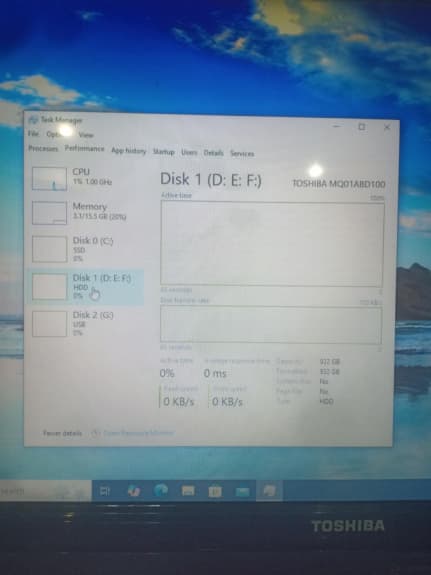431x575 pixels.
Task: Select CPU in the performance sidebar
Action: coord(87,178)
